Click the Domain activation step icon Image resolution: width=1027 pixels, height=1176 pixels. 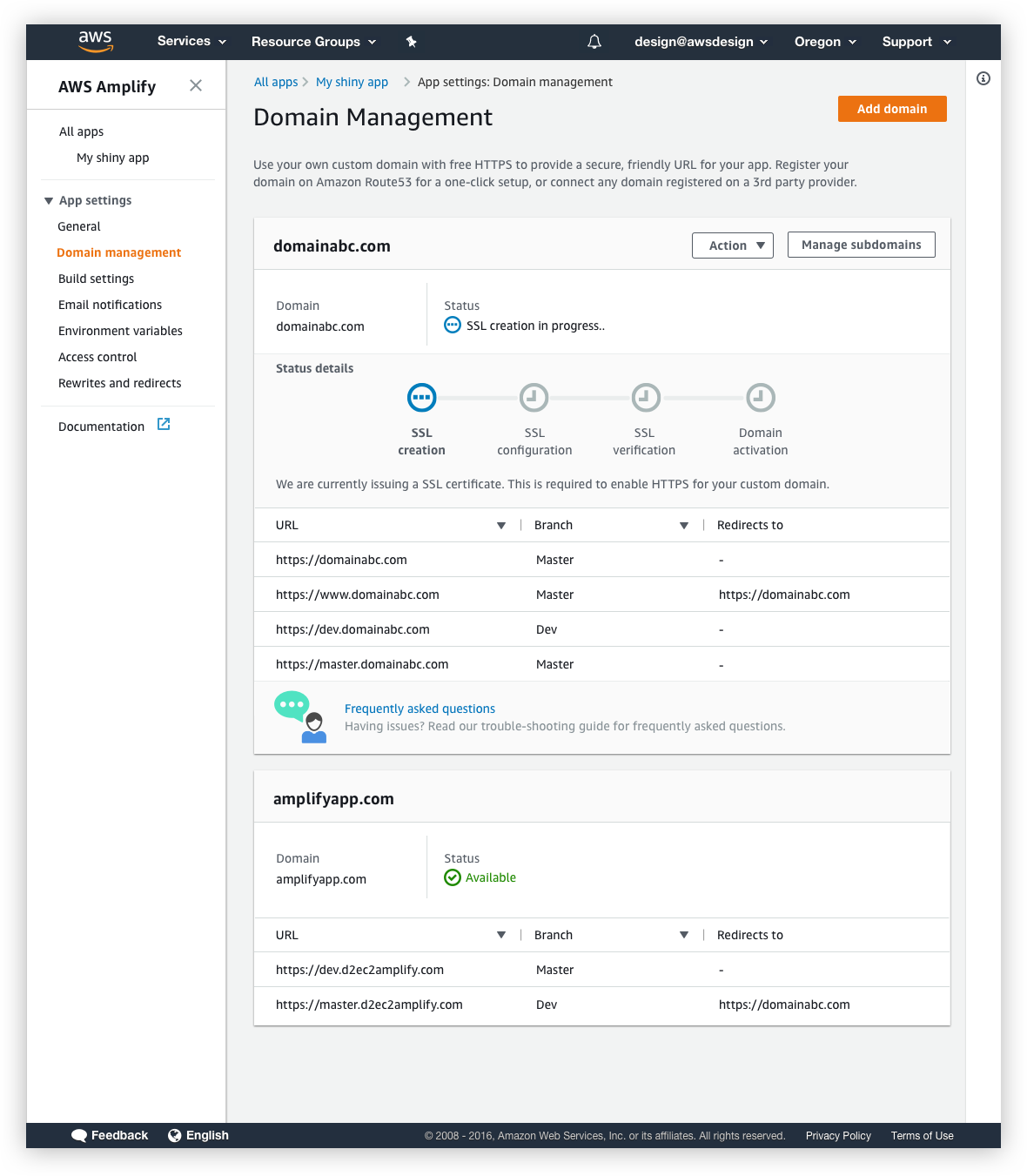click(761, 398)
